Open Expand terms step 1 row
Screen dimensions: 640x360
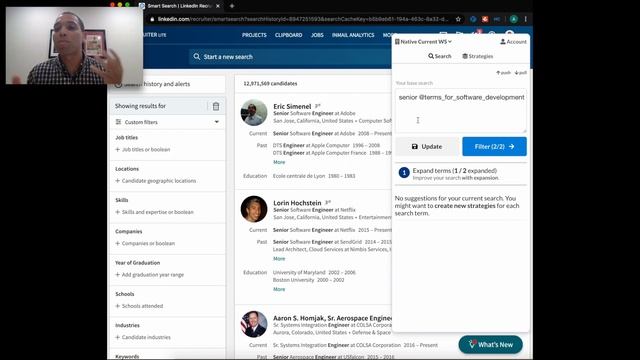[x=461, y=174]
